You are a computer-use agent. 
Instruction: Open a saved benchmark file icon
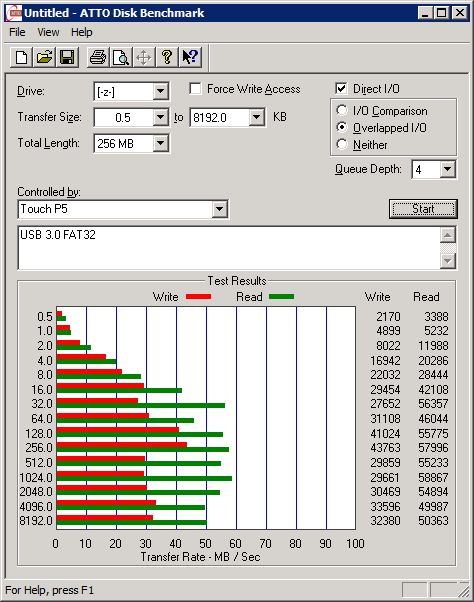tap(44, 58)
